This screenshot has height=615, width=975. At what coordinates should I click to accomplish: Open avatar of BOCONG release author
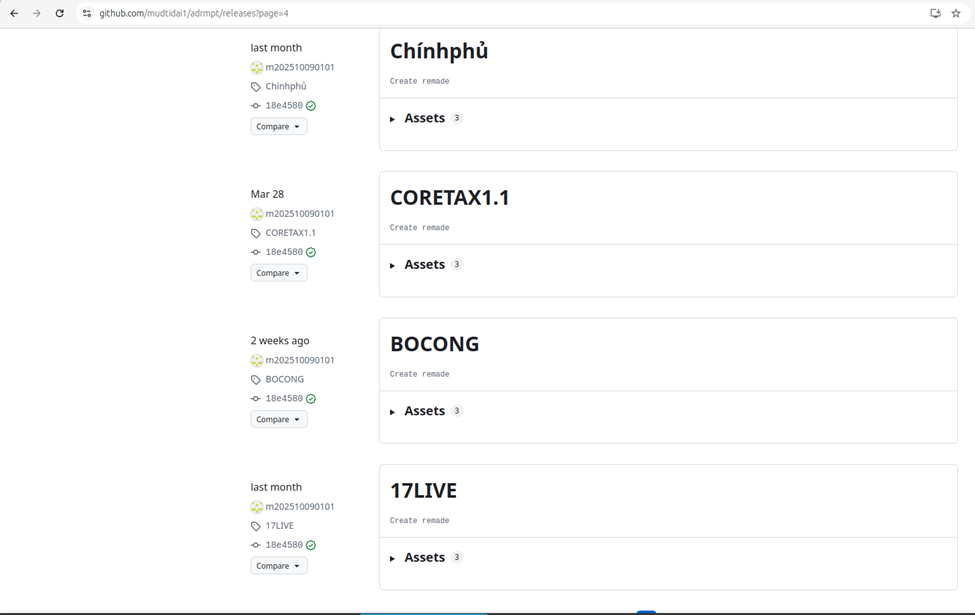coord(257,360)
